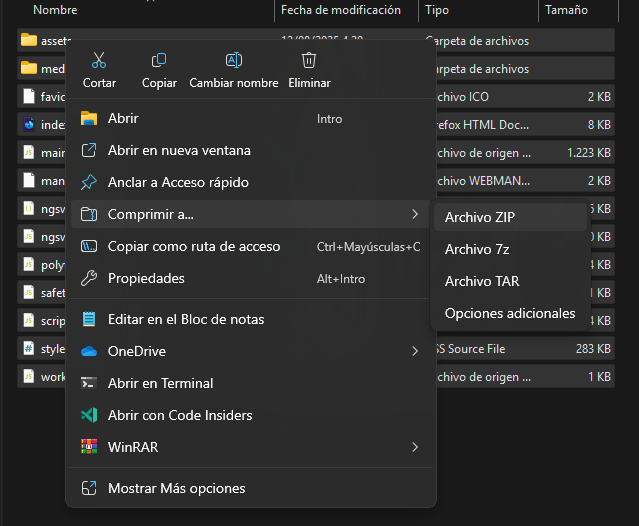Screen dimensions: 639x526
Task: Choose Archivo 7z compression option
Action: (x=476, y=249)
